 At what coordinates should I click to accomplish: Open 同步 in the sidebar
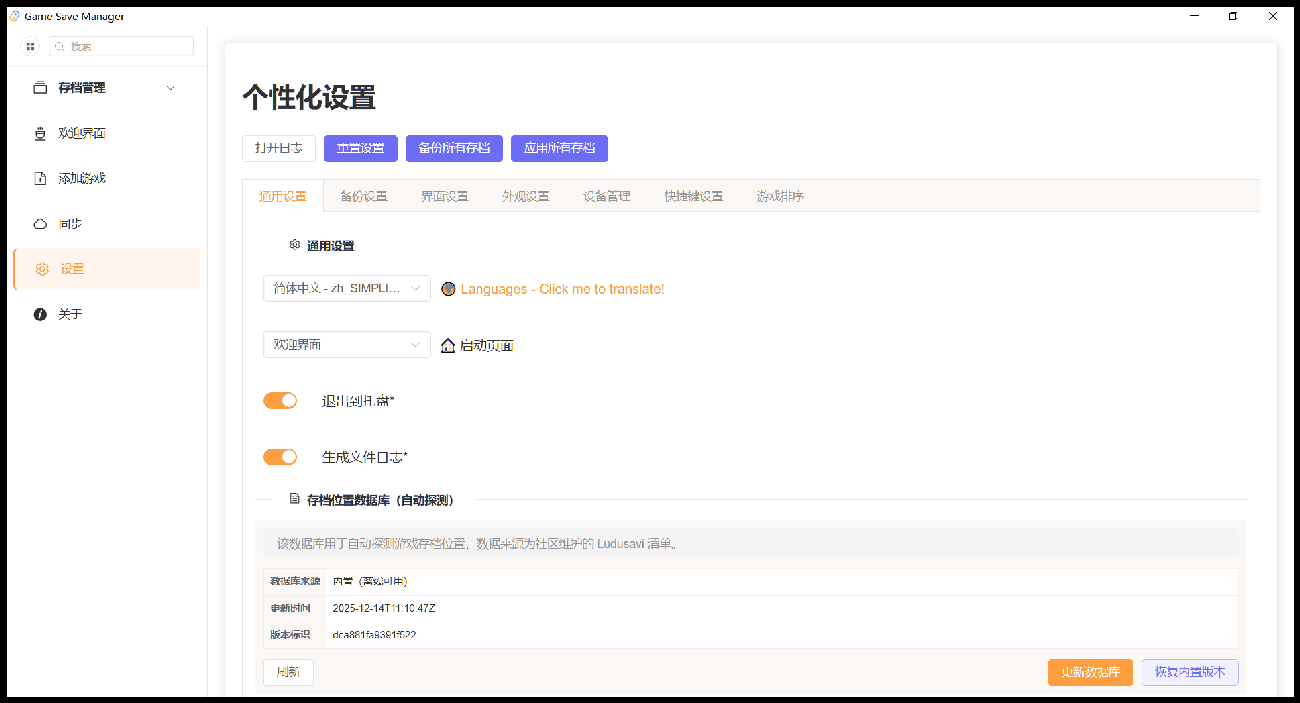point(107,224)
